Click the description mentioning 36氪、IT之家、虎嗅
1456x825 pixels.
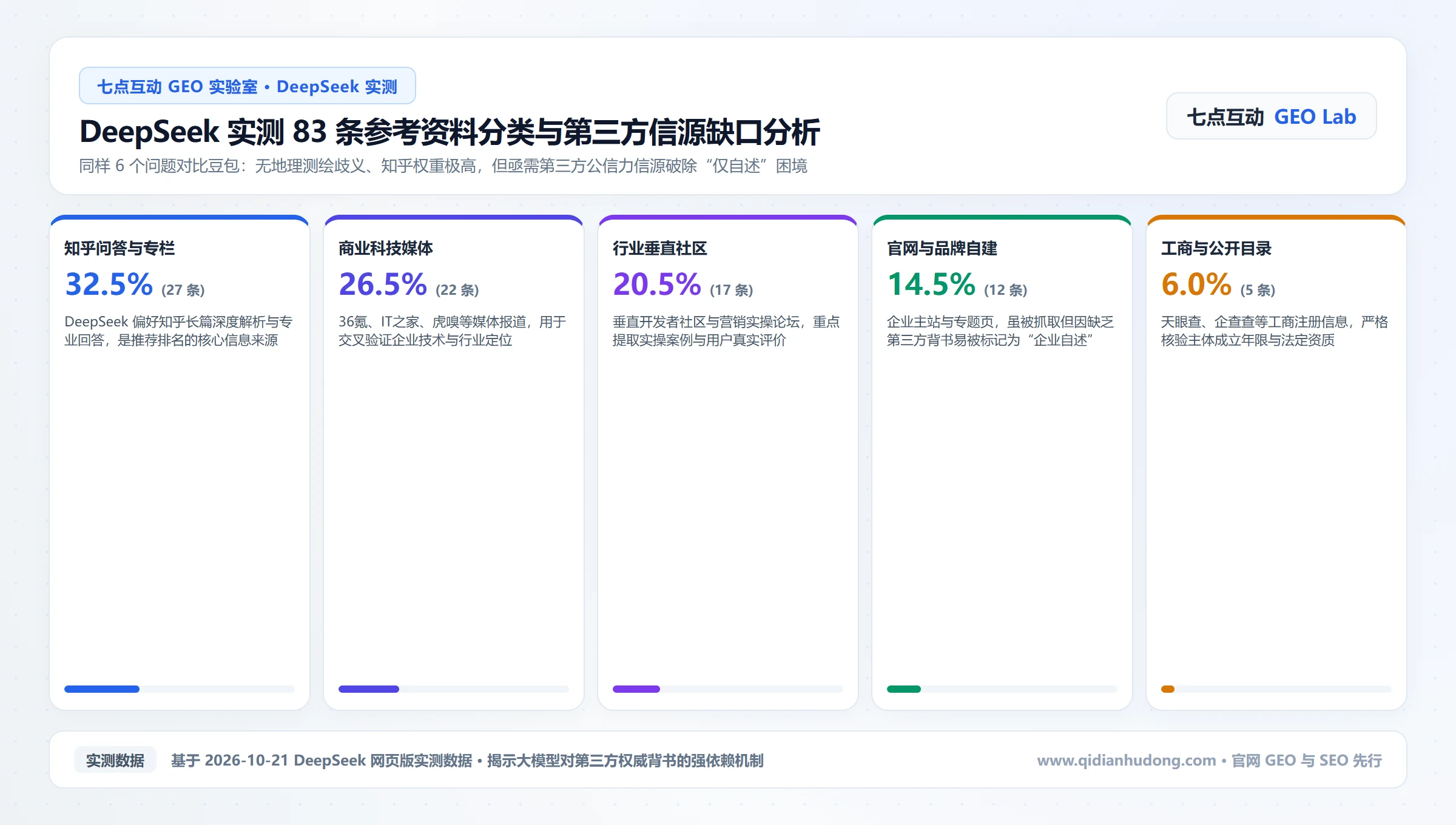click(453, 331)
